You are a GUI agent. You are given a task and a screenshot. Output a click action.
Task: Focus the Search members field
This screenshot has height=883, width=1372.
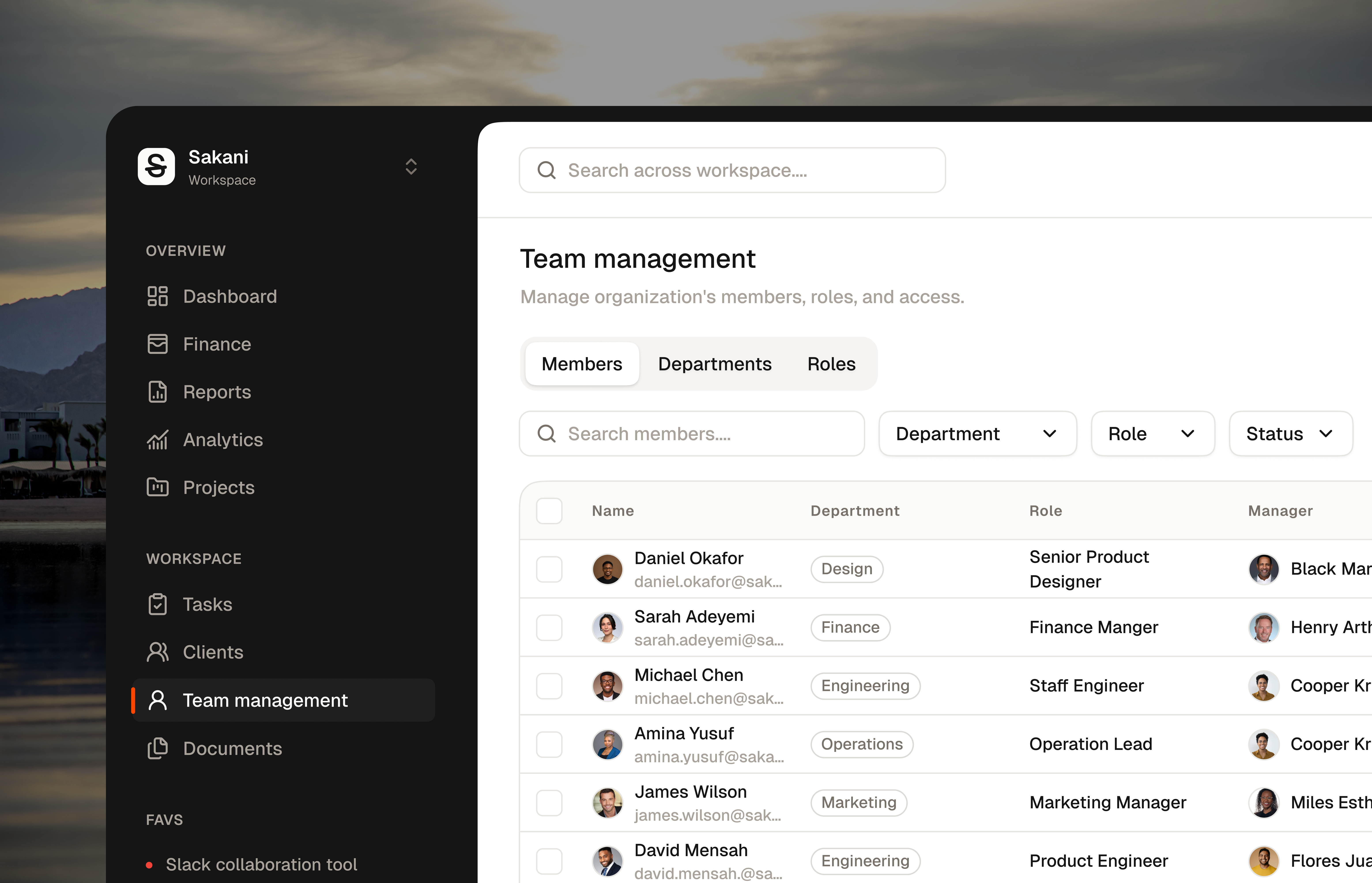coord(692,434)
